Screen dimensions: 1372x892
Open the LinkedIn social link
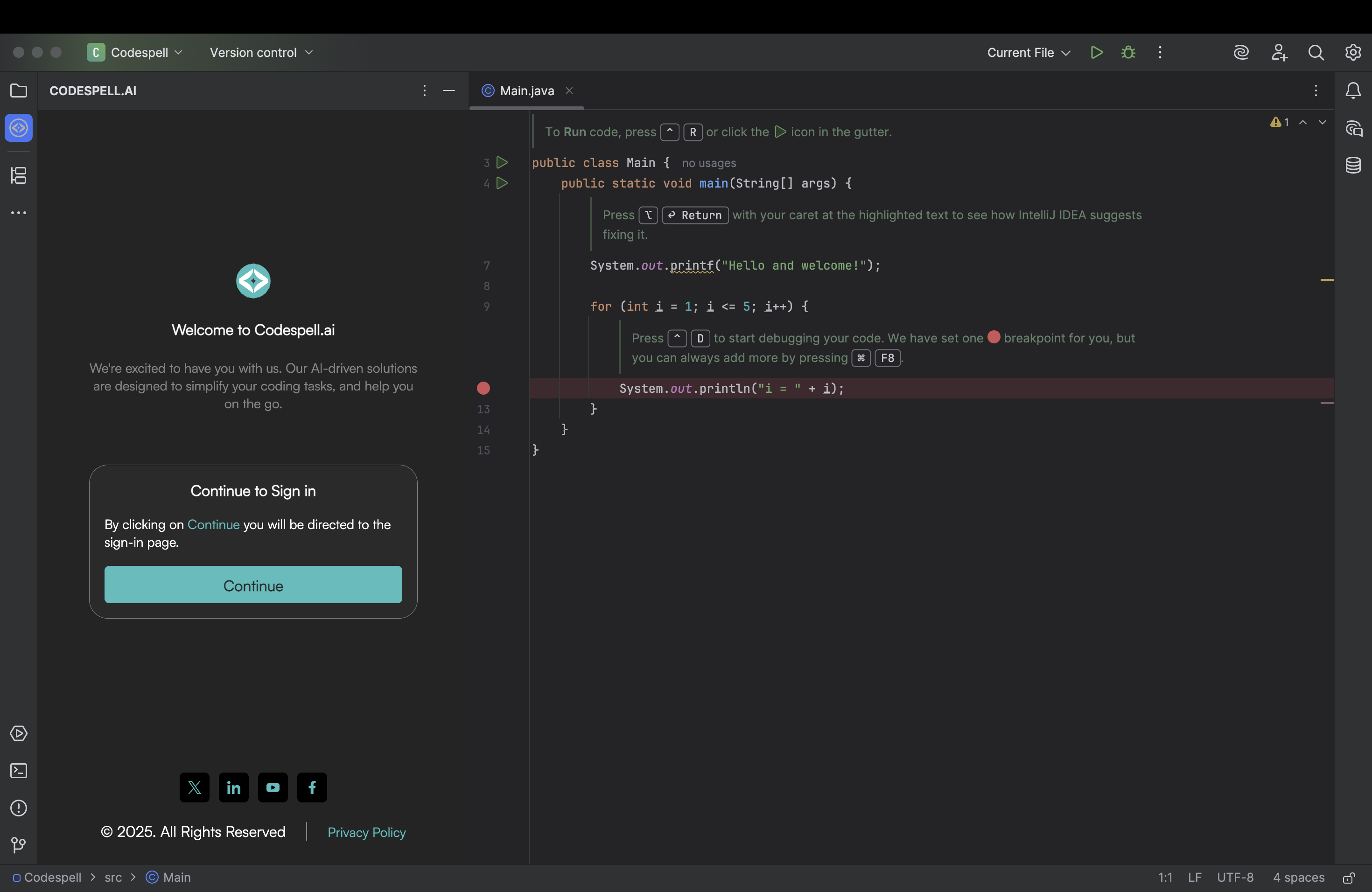233,787
